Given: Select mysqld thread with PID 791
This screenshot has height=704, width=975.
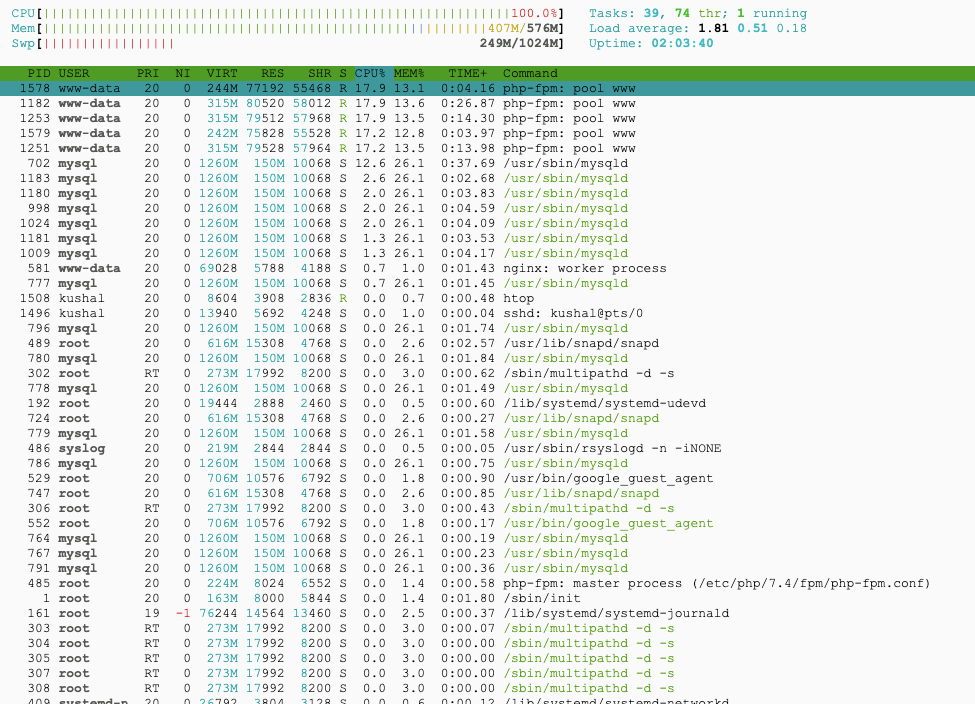Looking at the screenshot, I should (x=488, y=568).
